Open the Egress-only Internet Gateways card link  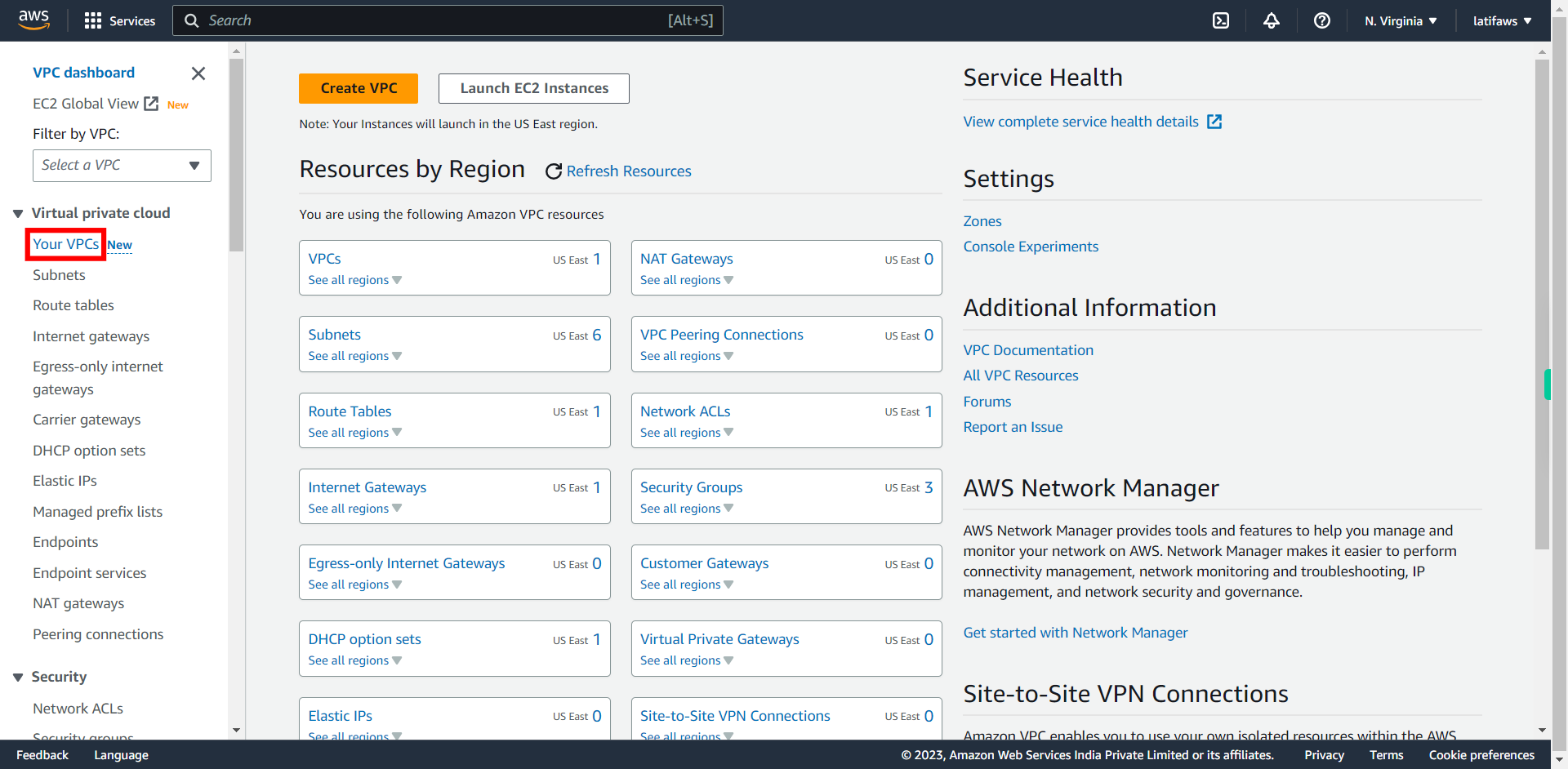click(407, 563)
